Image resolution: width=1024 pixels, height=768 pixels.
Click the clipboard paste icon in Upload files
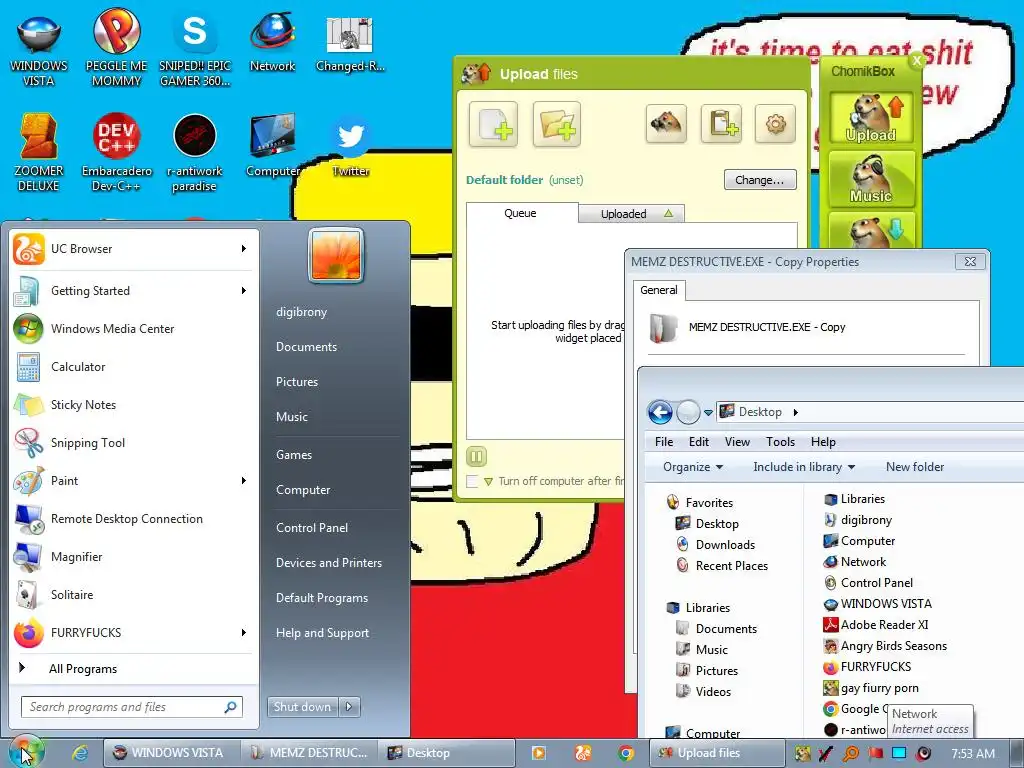click(721, 123)
